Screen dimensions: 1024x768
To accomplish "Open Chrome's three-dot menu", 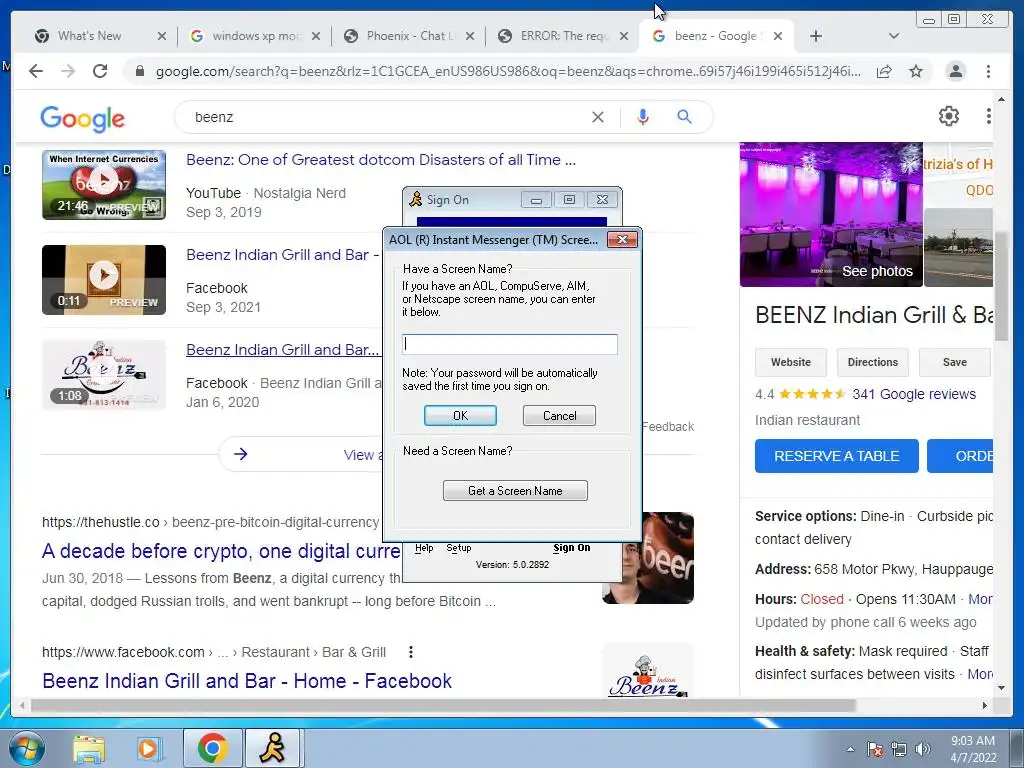I will 988,71.
